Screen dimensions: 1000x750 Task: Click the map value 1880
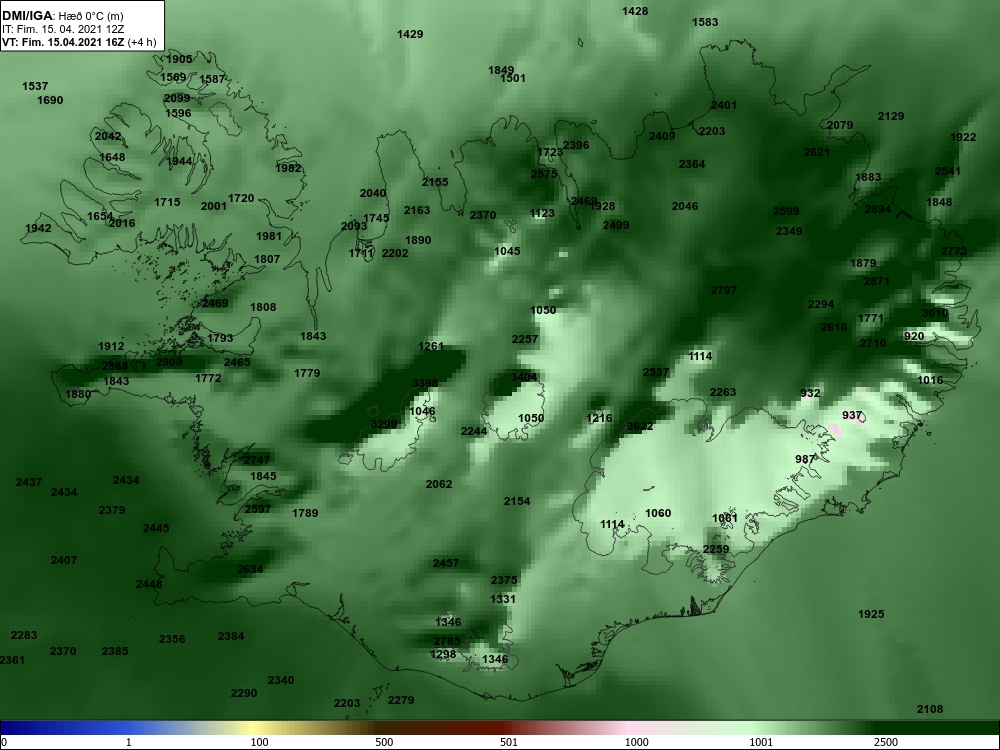pos(78,394)
